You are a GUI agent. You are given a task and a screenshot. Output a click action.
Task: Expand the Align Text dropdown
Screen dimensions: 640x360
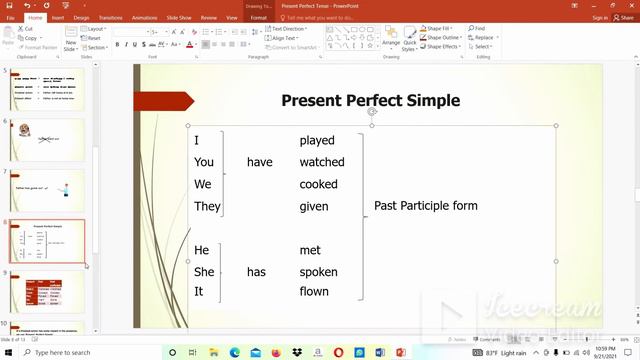click(282, 38)
